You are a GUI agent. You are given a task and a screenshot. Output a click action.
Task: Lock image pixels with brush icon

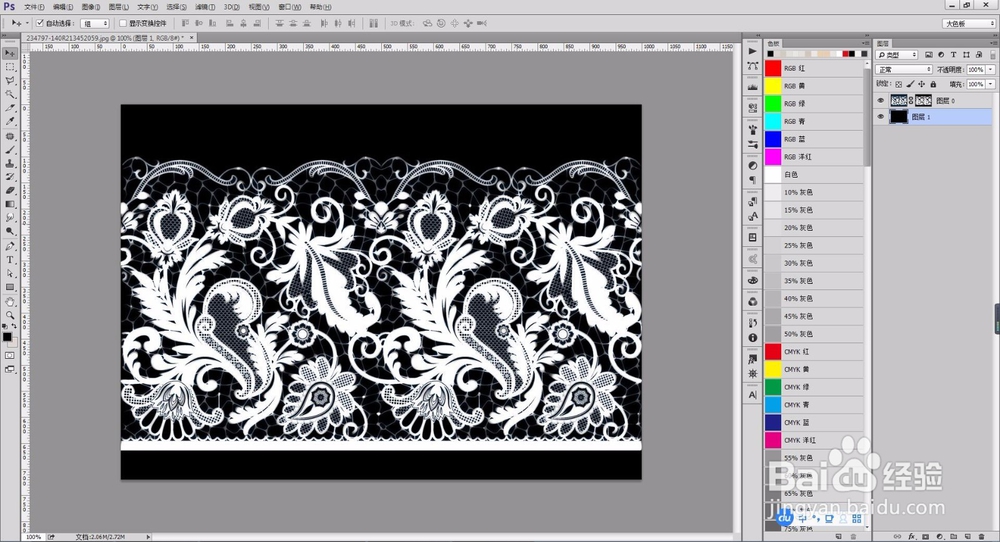click(x=910, y=84)
